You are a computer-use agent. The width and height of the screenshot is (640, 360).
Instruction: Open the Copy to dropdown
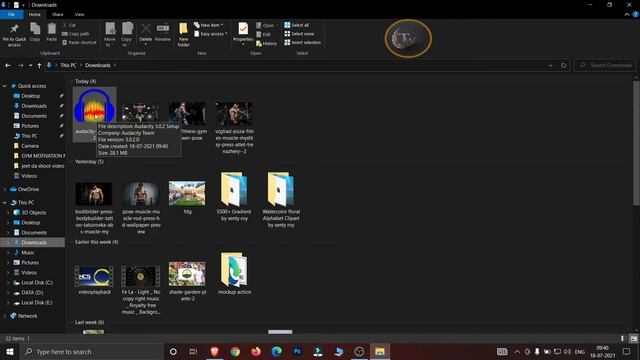(127, 35)
